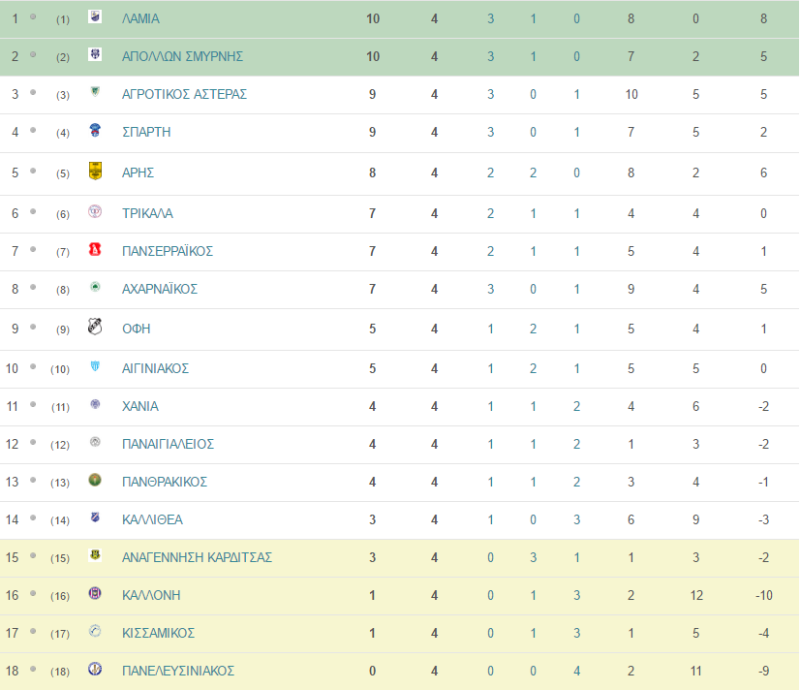
Task: Click the ΠΑΝΣΕΡΡΑΪΚΟΣ red crest icon
Action: point(95,249)
